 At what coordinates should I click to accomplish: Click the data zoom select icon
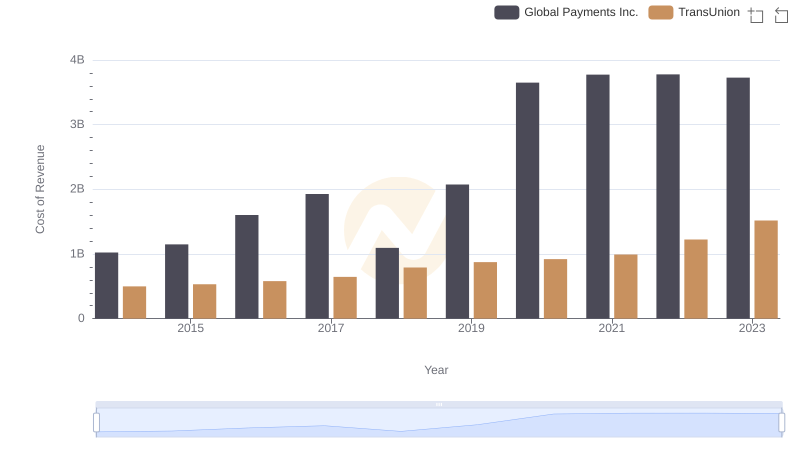[x=756, y=15]
